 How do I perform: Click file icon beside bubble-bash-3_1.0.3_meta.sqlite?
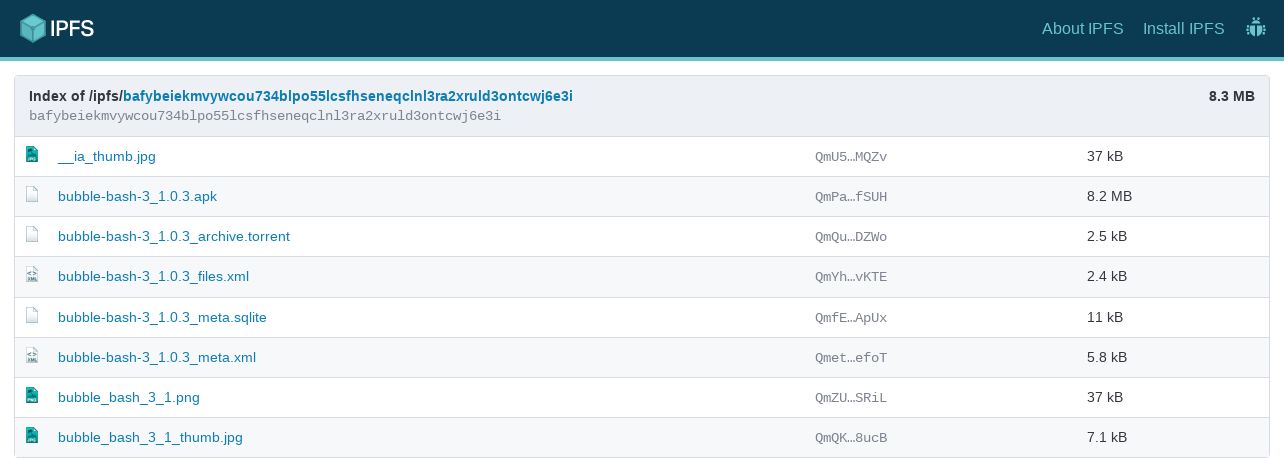(x=32, y=315)
